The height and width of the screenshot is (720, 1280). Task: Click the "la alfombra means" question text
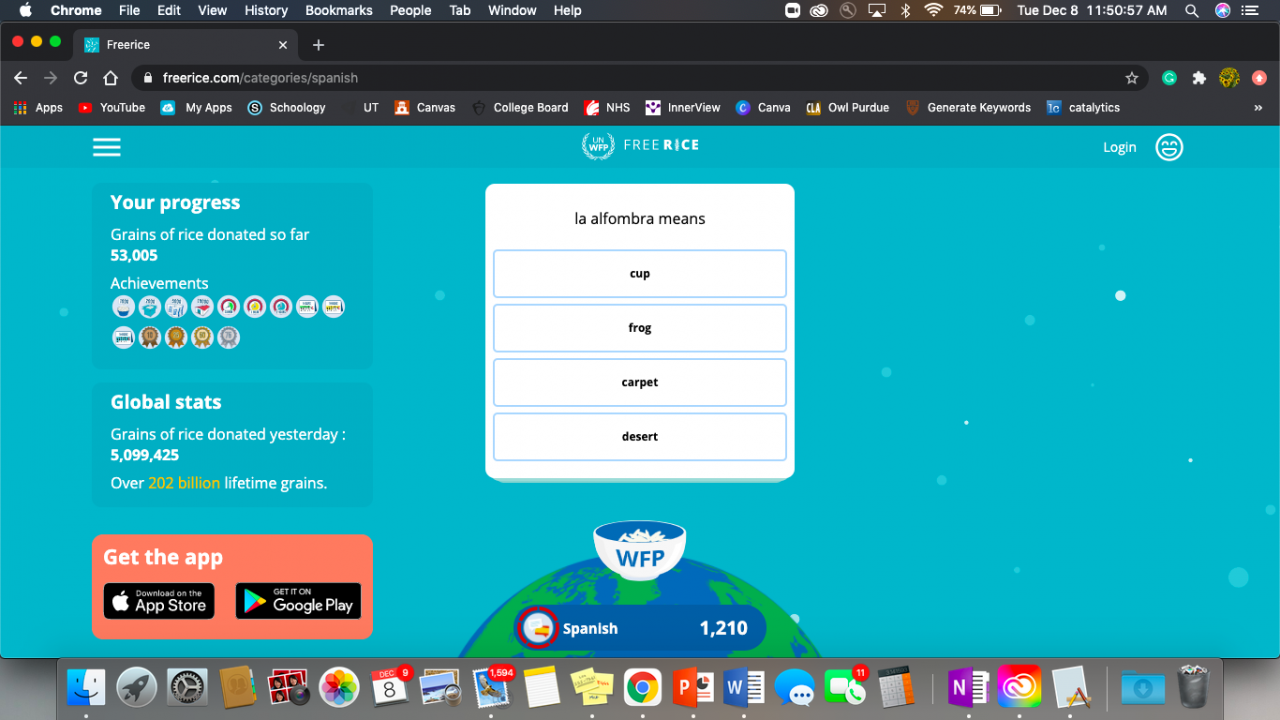click(640, 219)
